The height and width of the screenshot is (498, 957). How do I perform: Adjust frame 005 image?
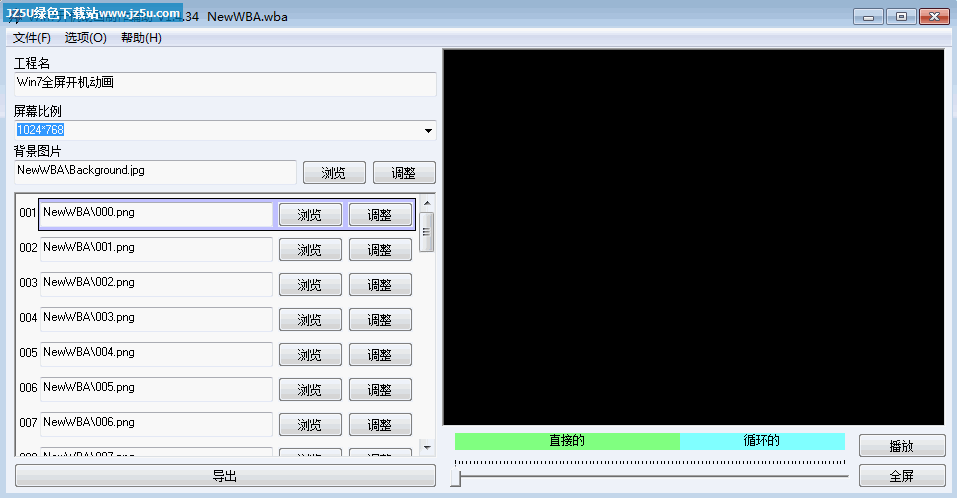[x=380, y=355]
